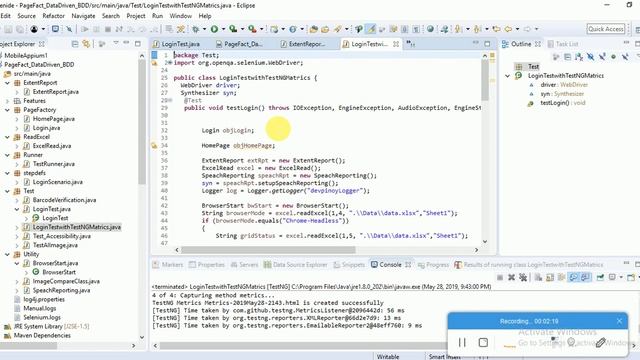
Task: Click the pencil annotate icon in recorder
Action: click(x=600, y=342)
